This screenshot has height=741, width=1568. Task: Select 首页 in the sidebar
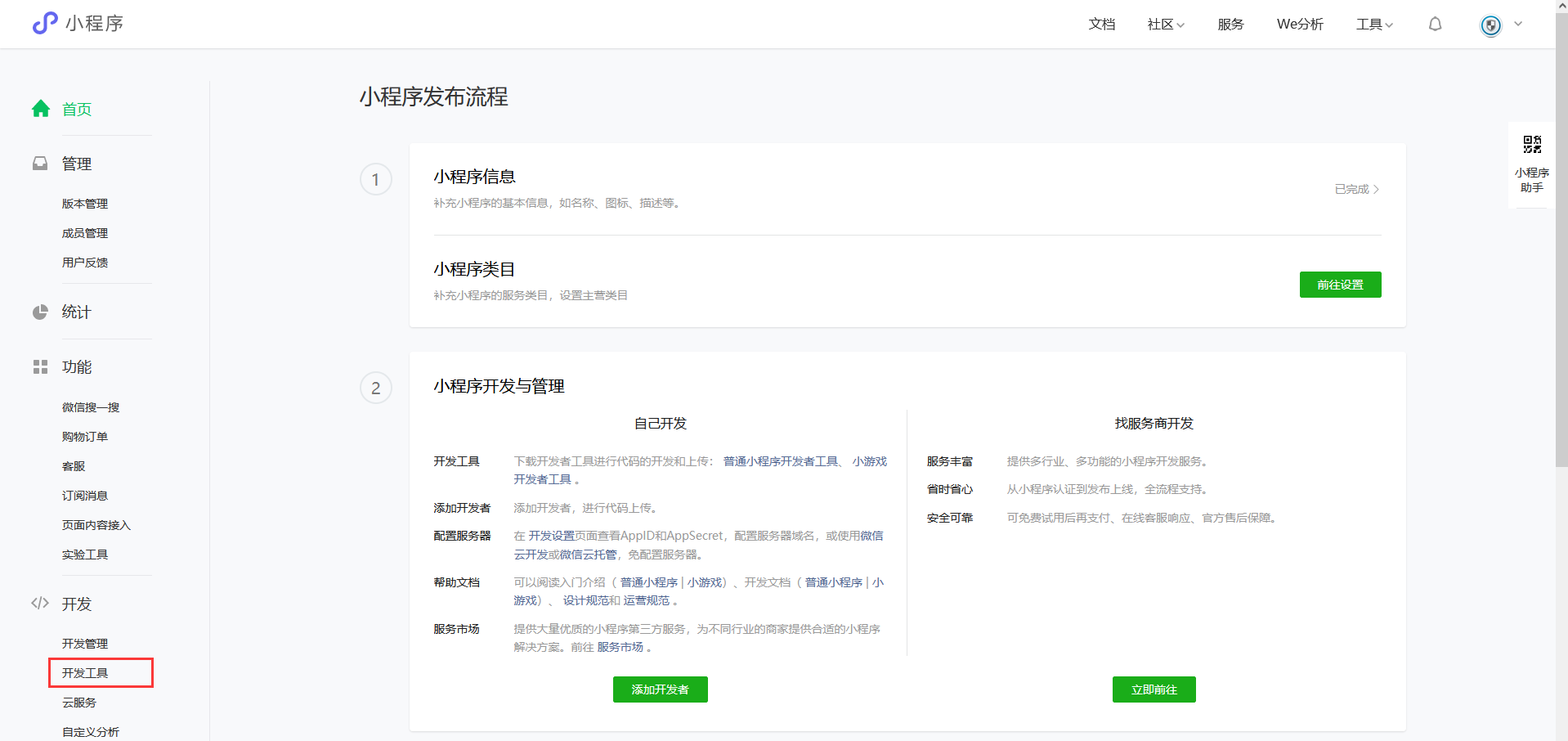click(77, 109)
